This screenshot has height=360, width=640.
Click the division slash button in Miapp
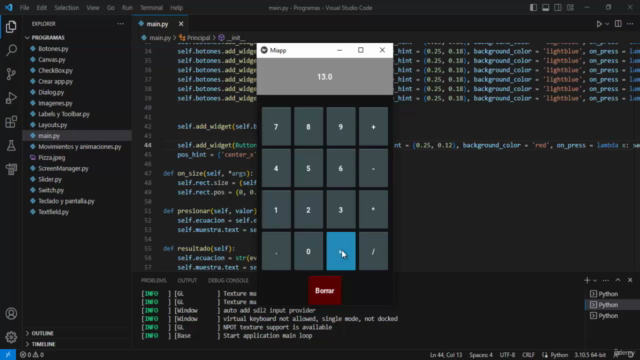tap(373, 251)
